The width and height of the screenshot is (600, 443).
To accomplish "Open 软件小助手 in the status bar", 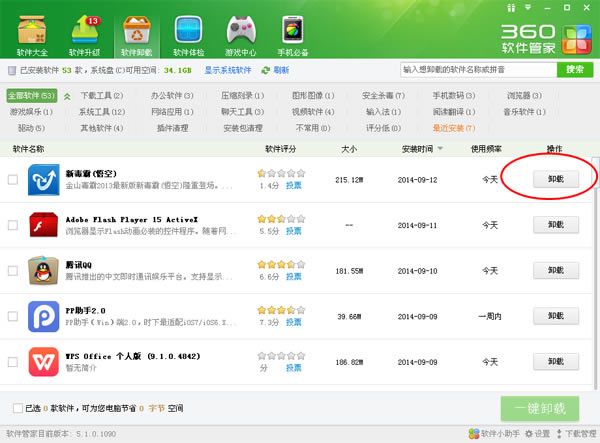I will (x=494, y=433).
